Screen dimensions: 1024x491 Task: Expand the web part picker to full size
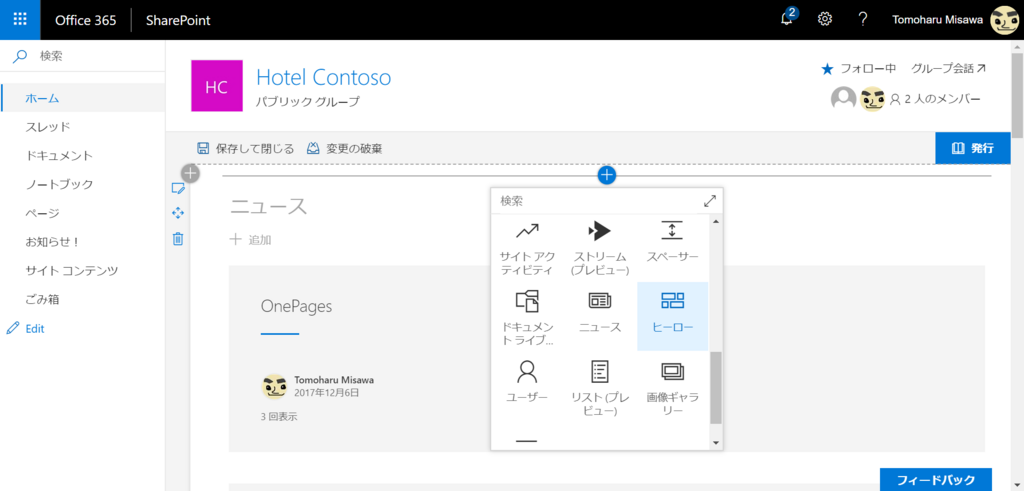710,201
